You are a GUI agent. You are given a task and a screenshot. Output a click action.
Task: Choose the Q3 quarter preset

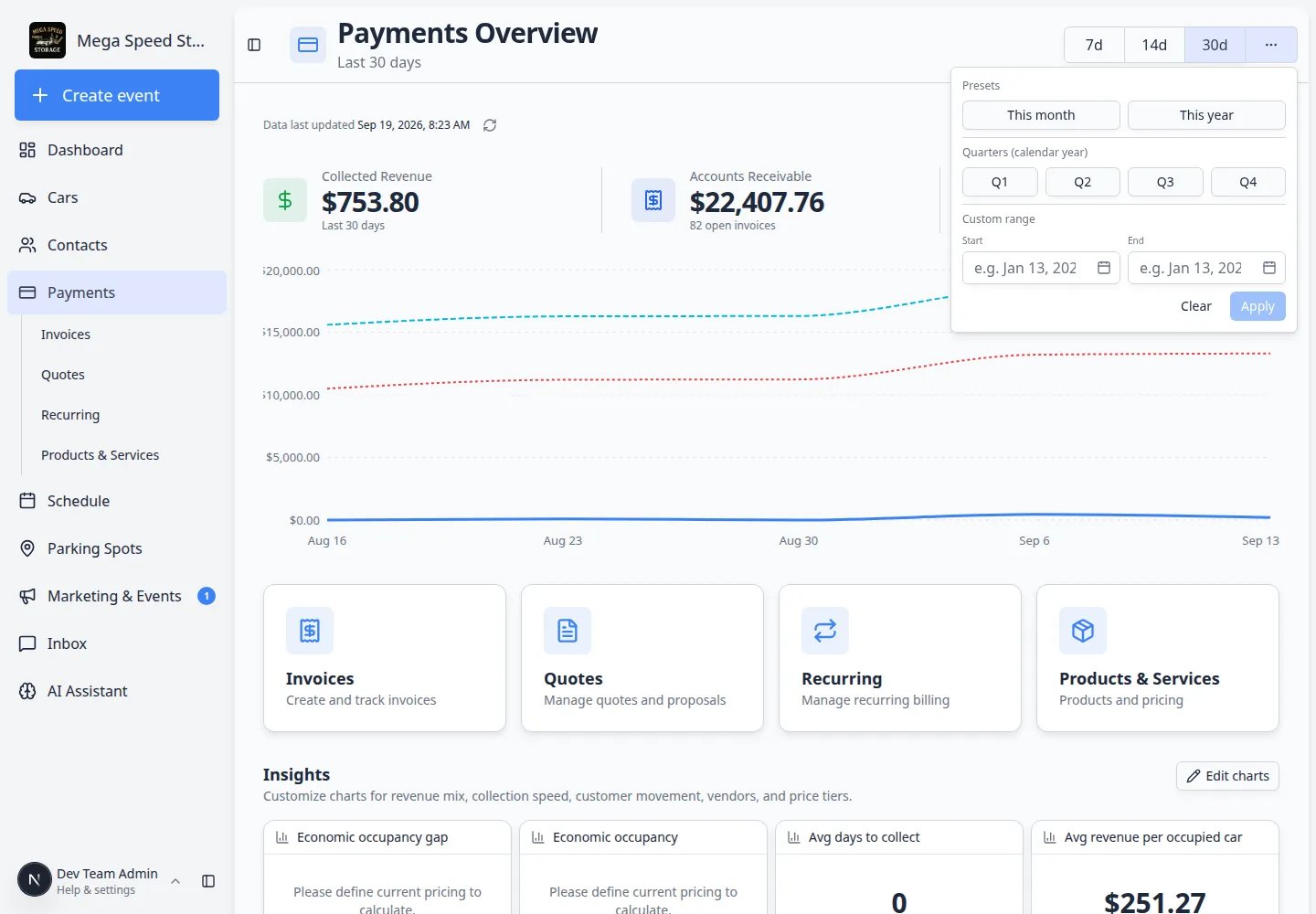[1165, 182]
